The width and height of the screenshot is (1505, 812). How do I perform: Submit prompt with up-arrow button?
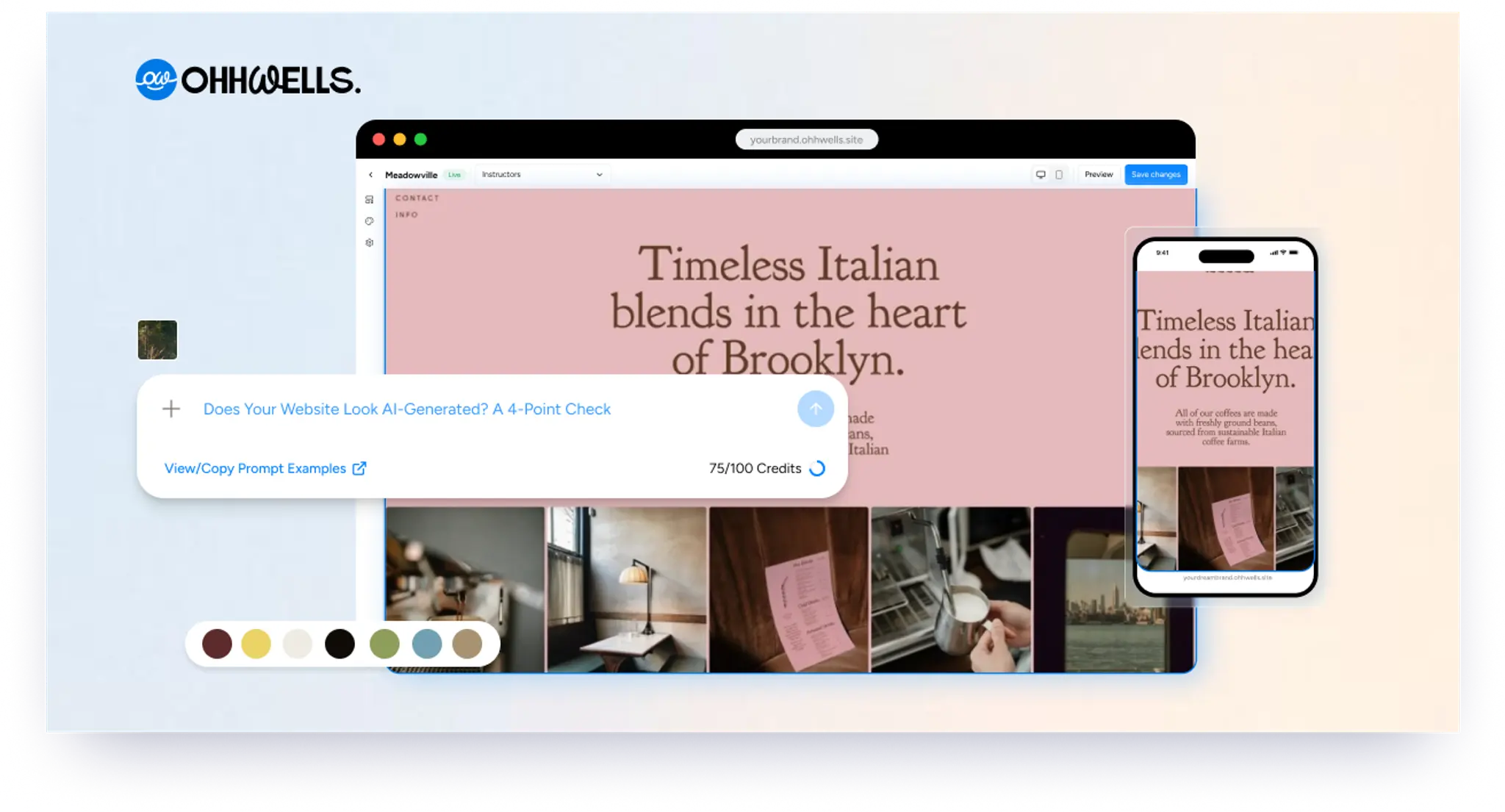(x=815, y=409)
